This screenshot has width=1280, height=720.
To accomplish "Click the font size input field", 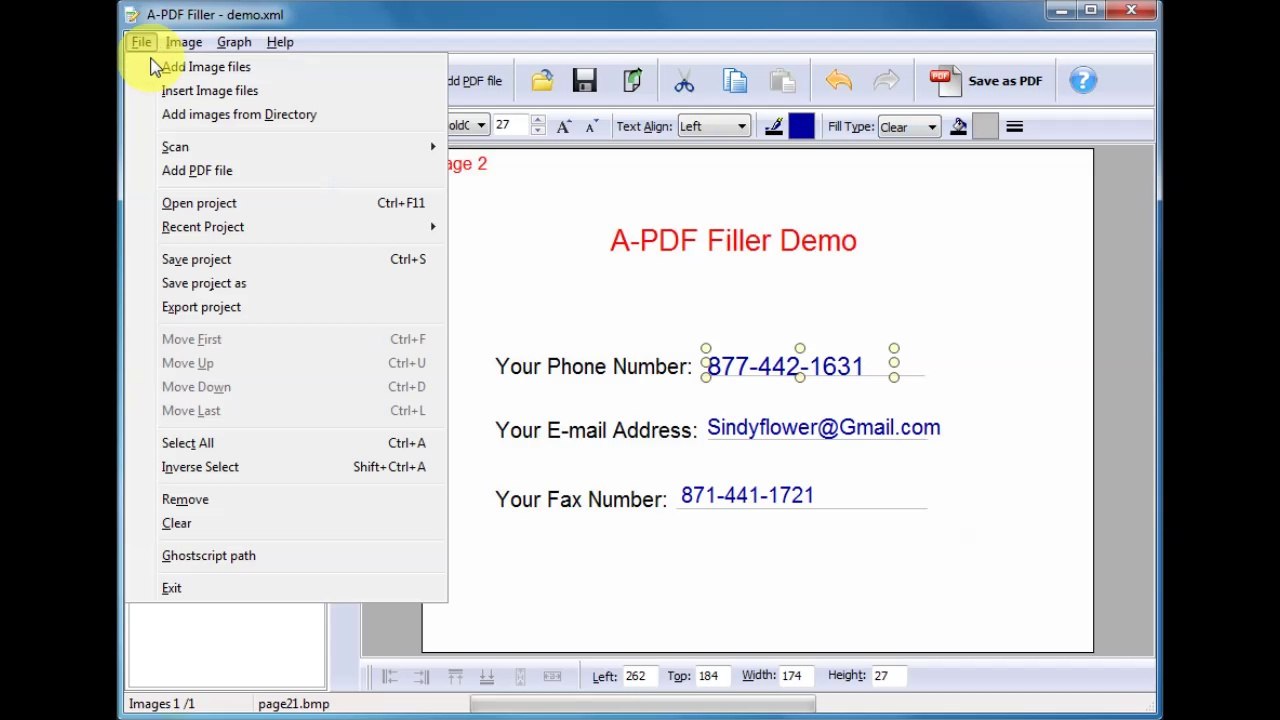I will (x=511, y=126).
